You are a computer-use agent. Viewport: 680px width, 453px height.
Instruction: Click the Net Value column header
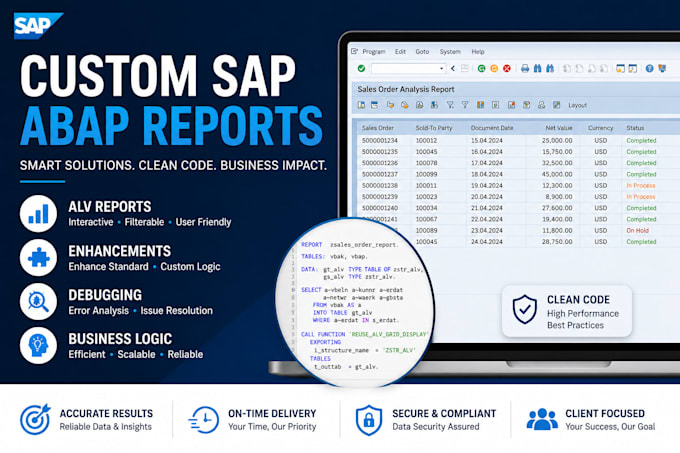tap(559, 128)
